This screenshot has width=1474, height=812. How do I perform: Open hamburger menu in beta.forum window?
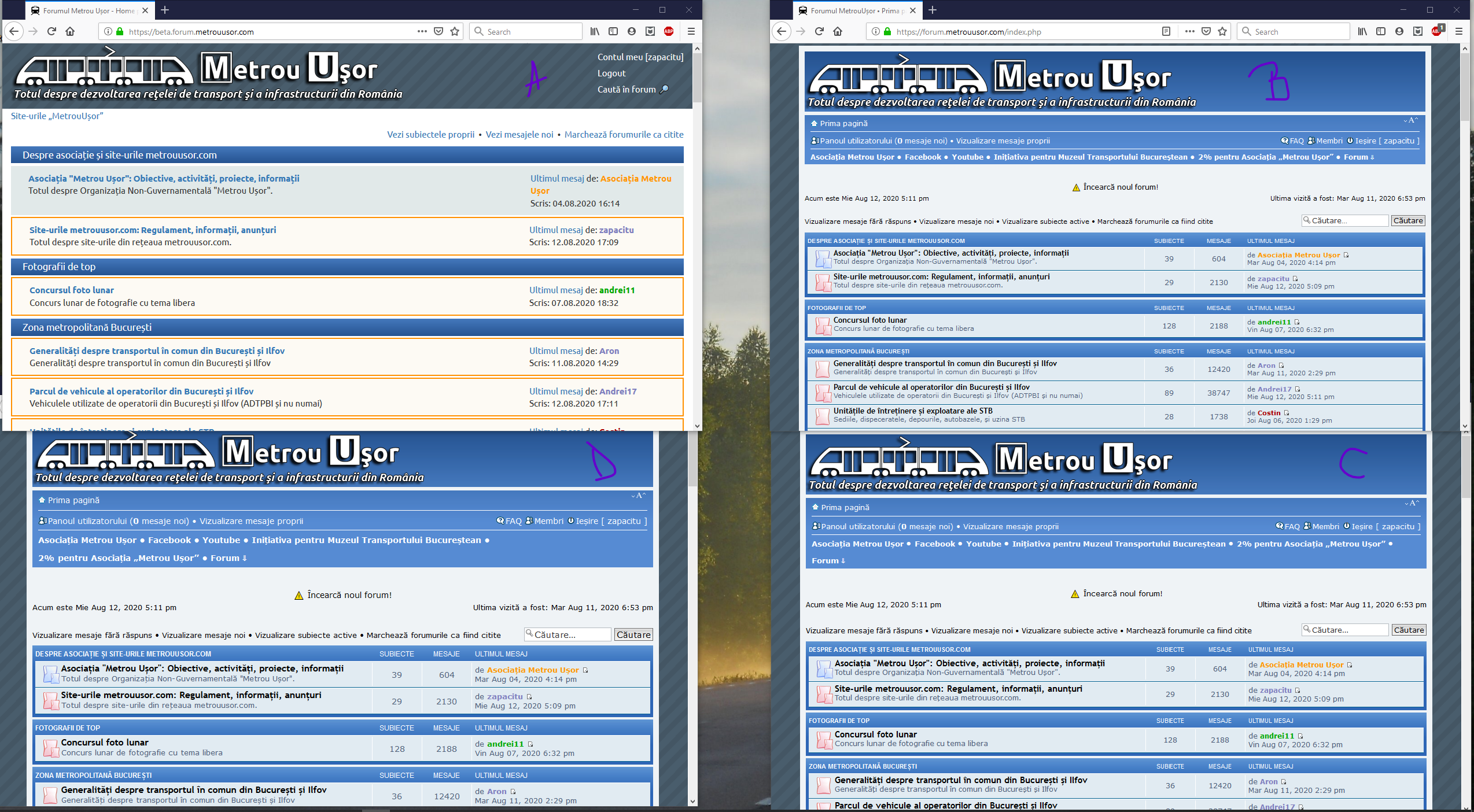(691, 31)
